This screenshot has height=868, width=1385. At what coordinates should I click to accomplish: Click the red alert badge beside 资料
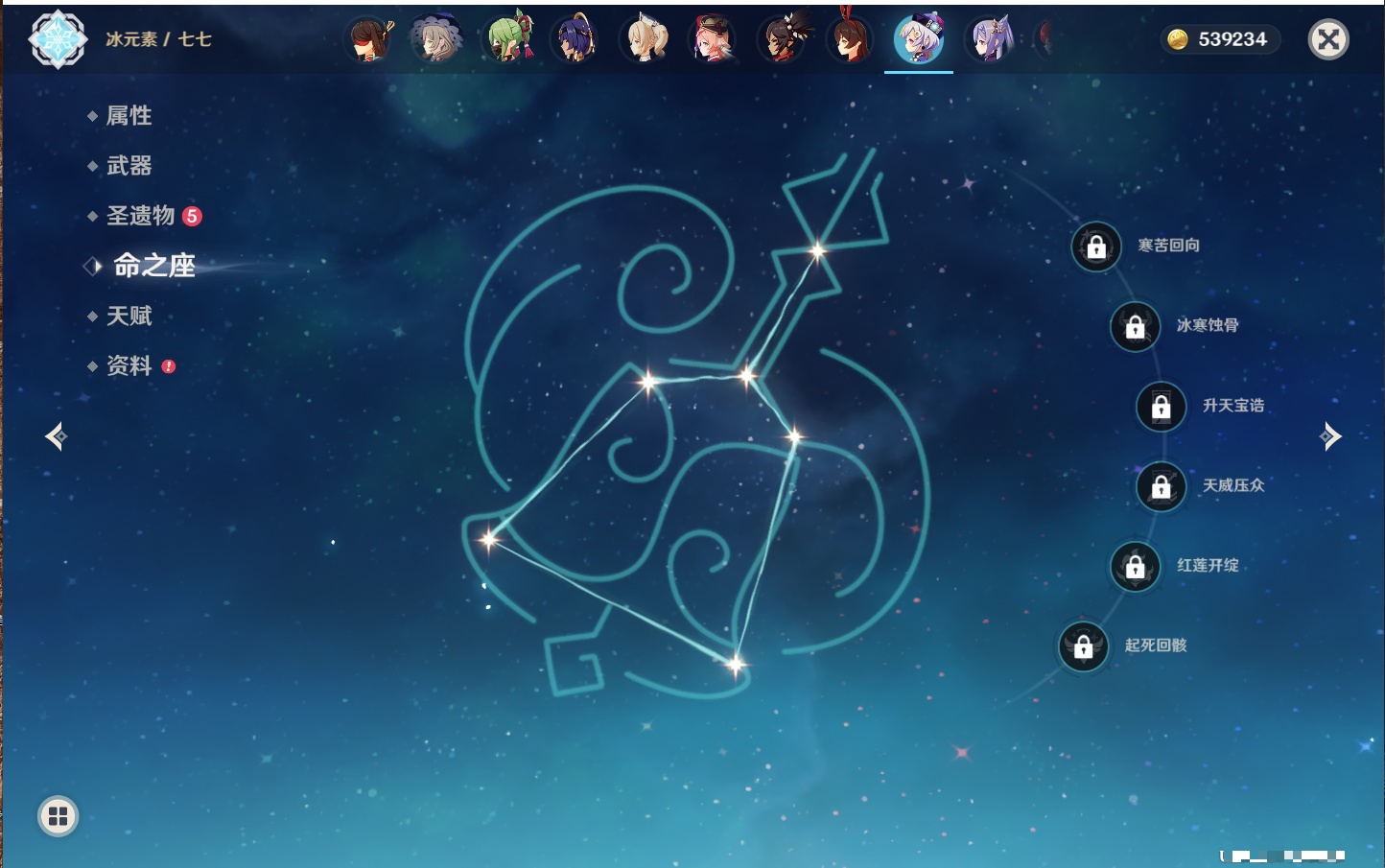point(169,366)
